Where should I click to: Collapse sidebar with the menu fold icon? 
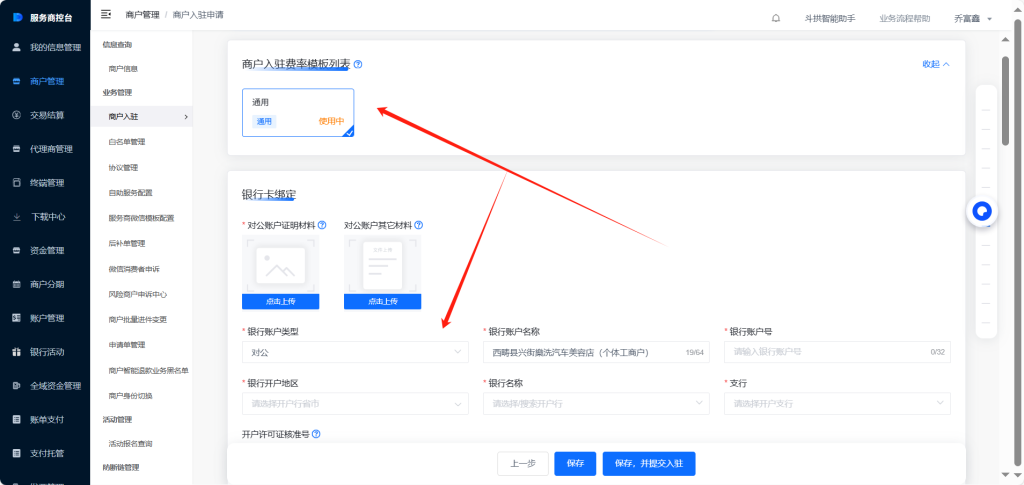click(106, 14)
